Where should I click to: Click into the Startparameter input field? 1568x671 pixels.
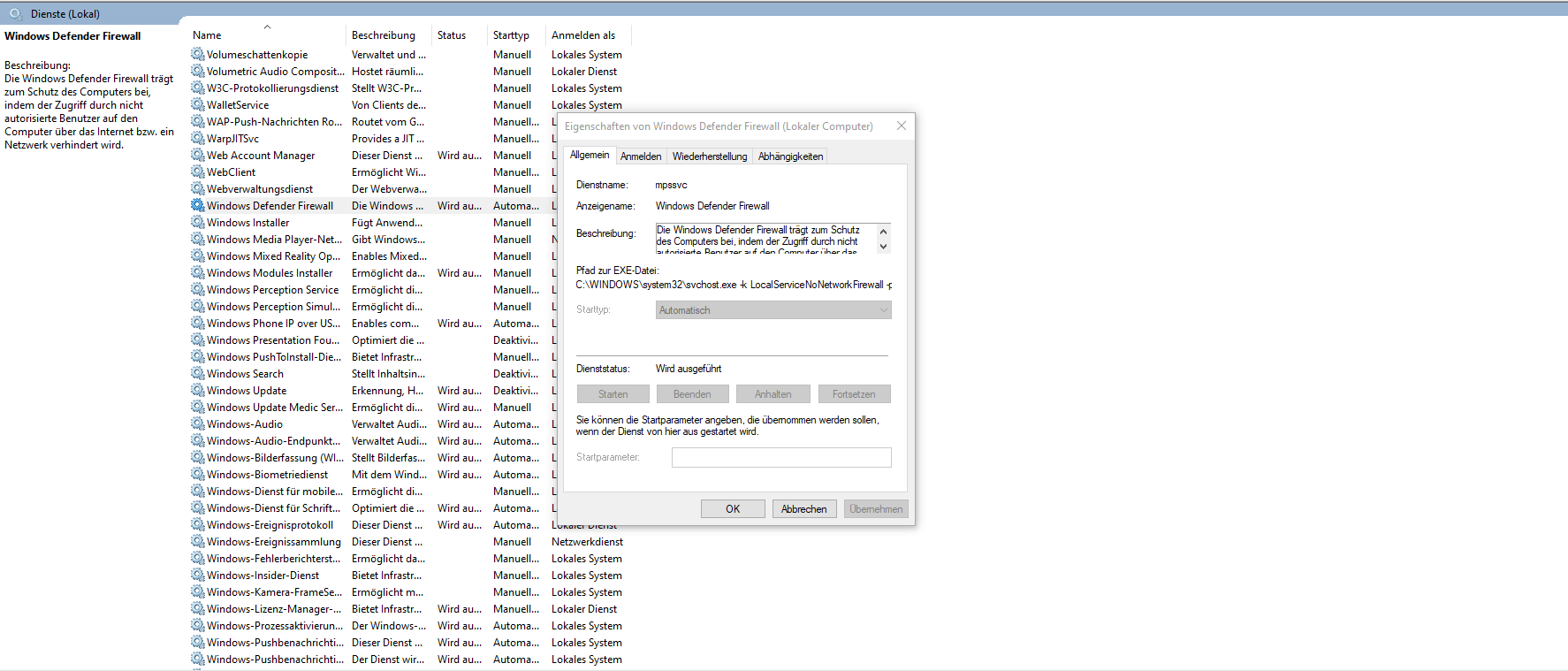(x=781, y=457)
